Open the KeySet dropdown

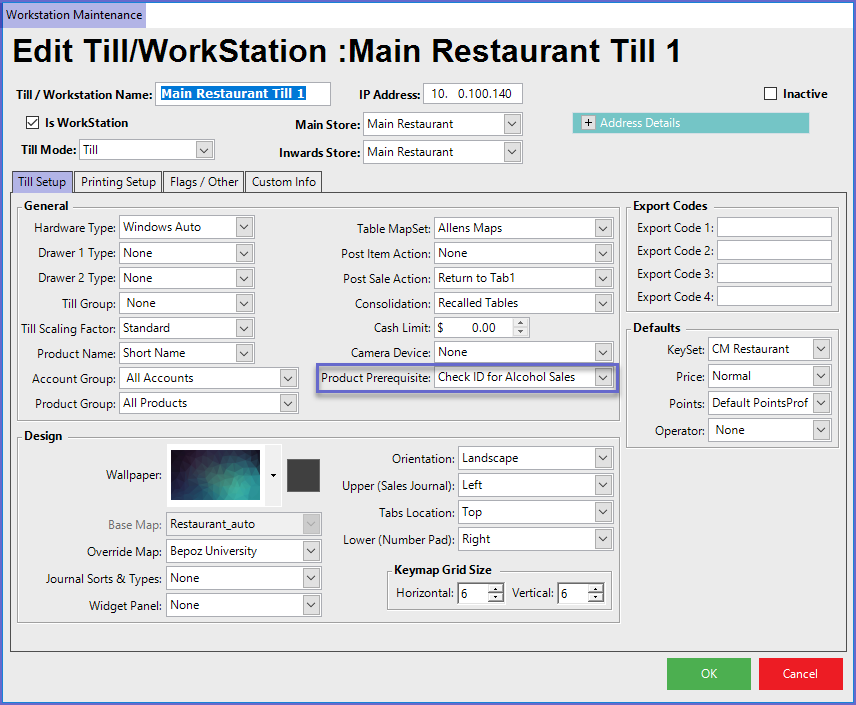point(821,349)
